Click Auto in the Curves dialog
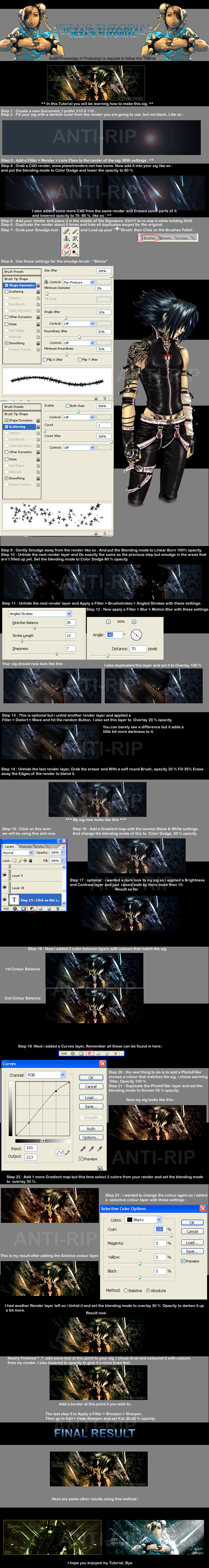209x1568 pixels. point(91,1128)
